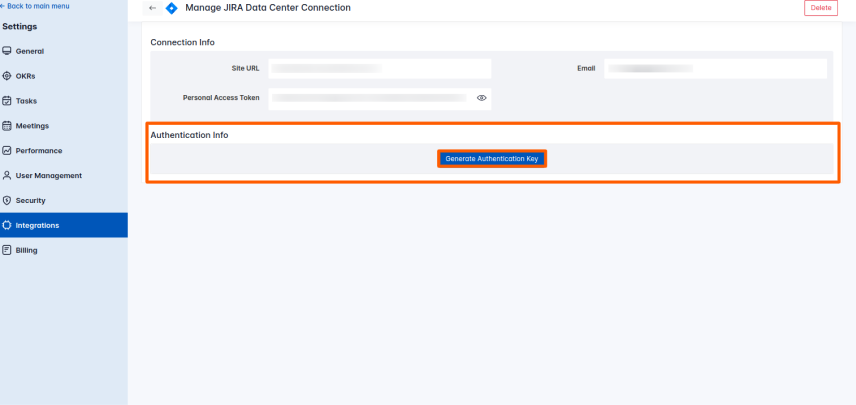The width and height of the screenshot is (856, 405).
Task: Click into the Personal Access Token field
Action: 379,99
